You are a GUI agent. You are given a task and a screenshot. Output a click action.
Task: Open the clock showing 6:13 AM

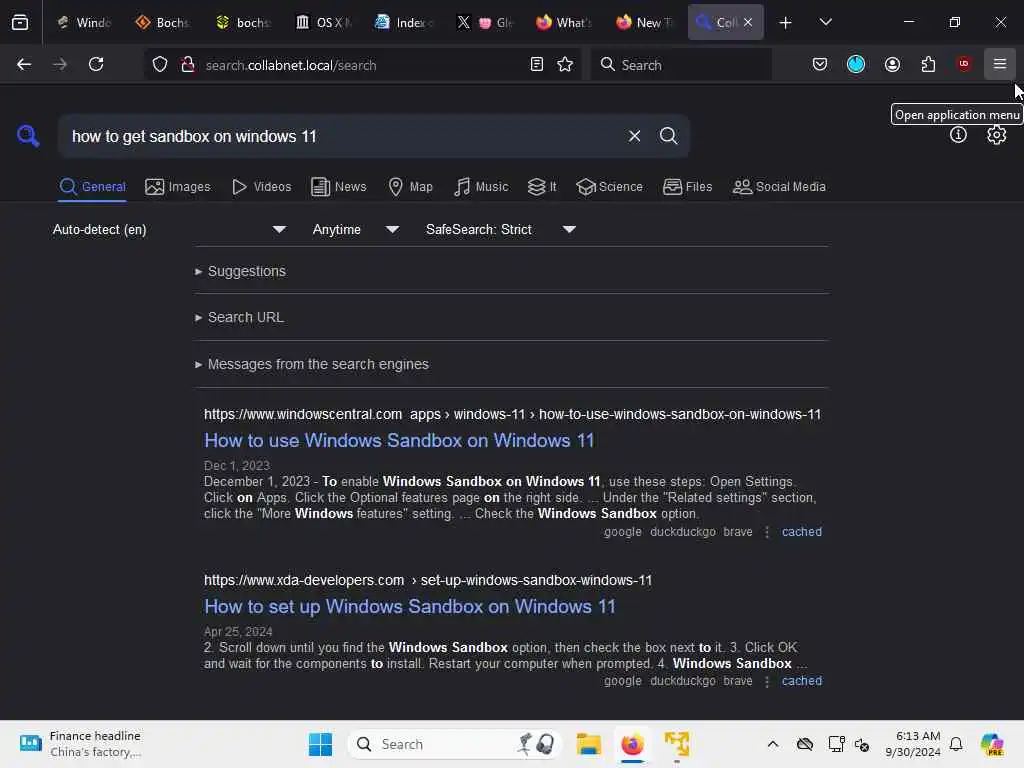click(x=912, y=744)
